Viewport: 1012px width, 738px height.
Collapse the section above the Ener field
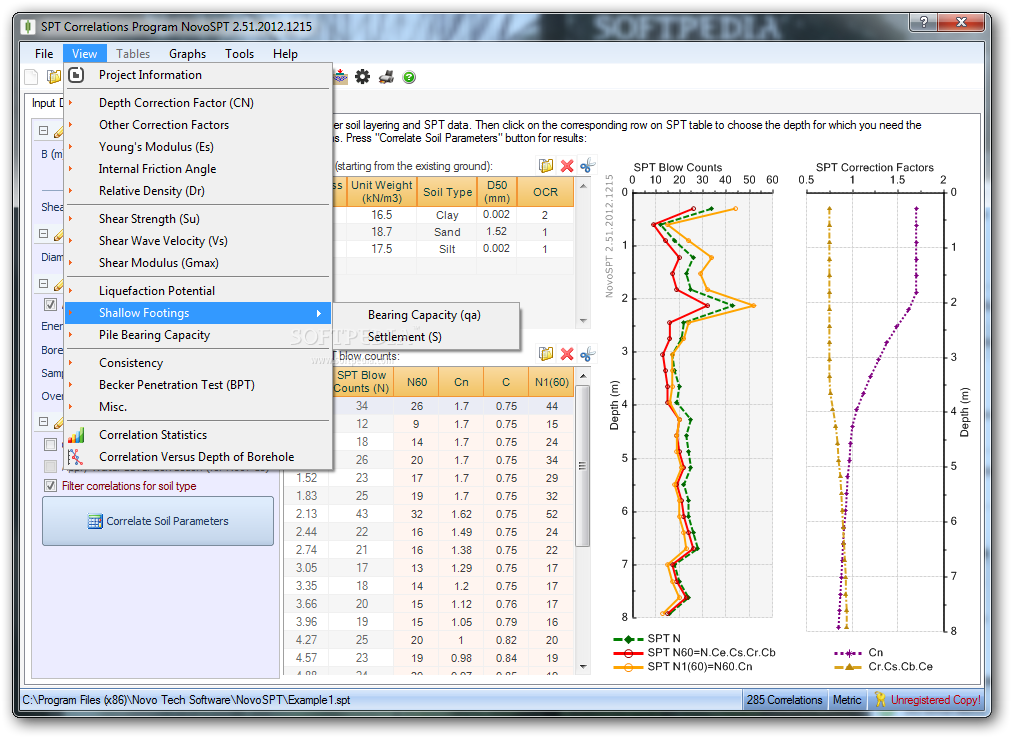click(x=43, y=283)
